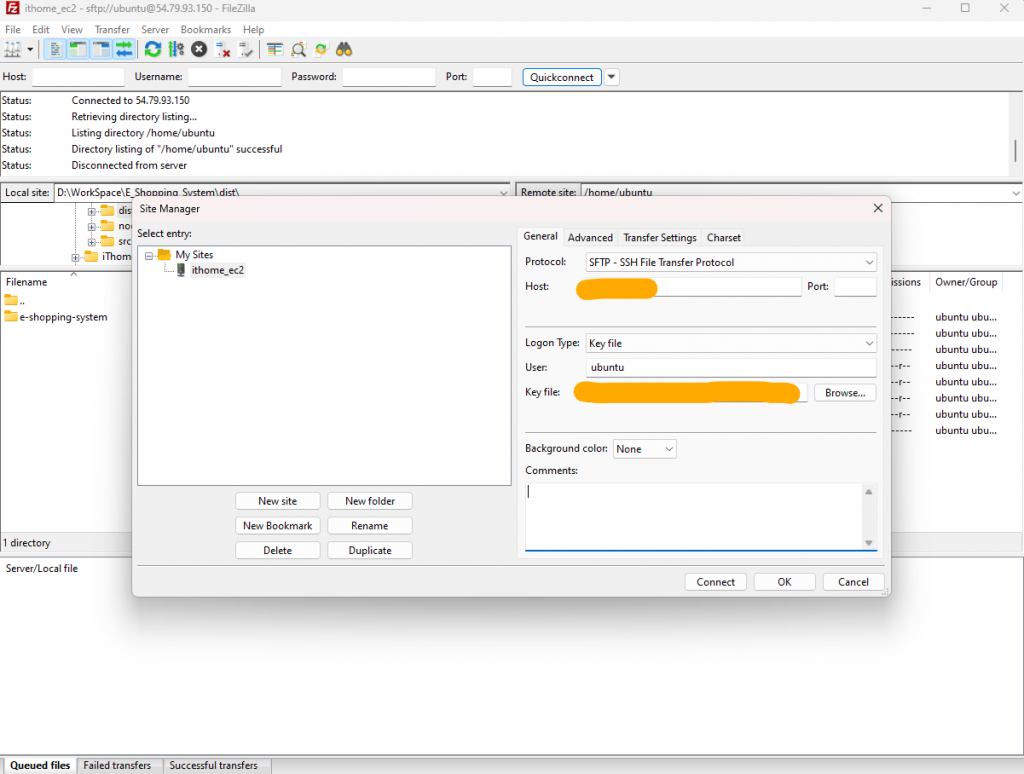
Task: Click the Duplicate button
Action: point(370,551)
